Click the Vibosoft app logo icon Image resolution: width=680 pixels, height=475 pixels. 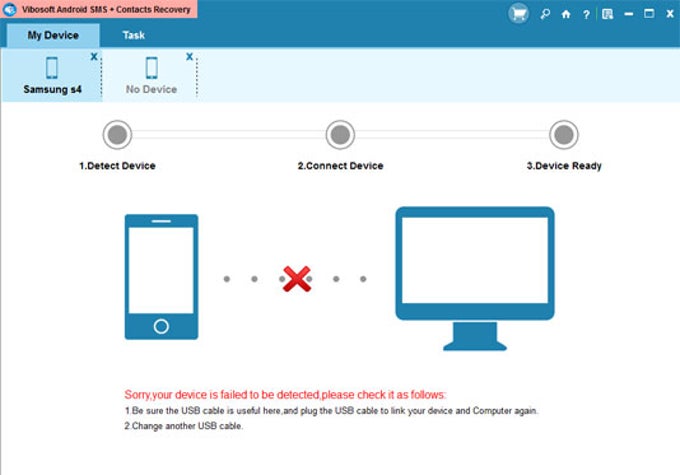10,9
